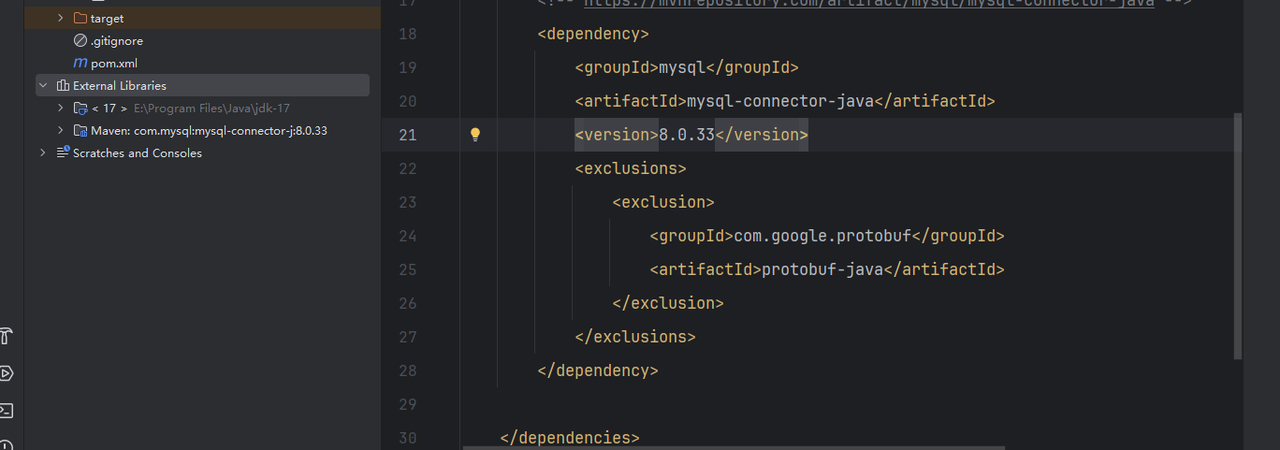1280x450 pixels.
Task: Click on the protobuf-java artifactId text
Action: (x=823, y=270)
